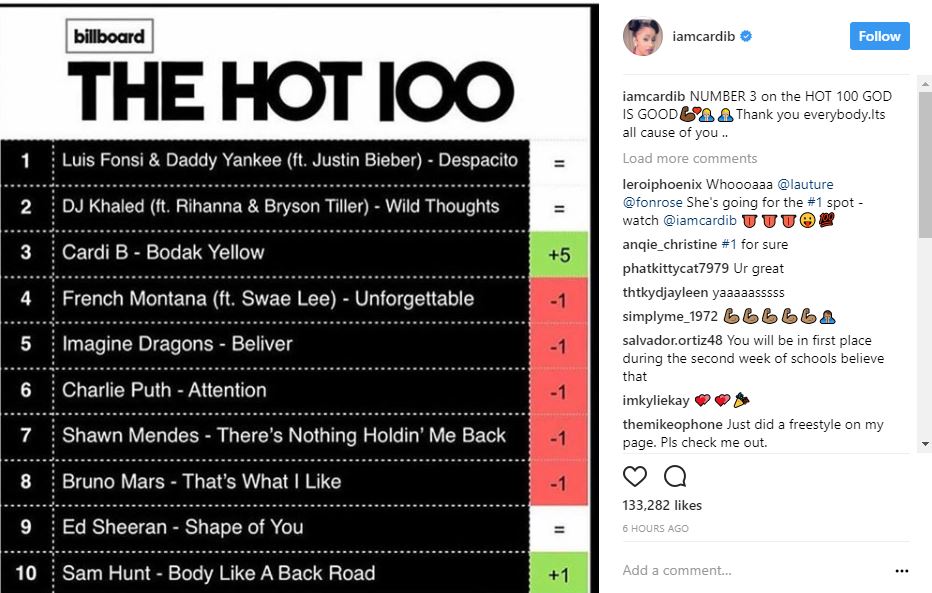Click the @iamcardib mention in comment
This screenshot has height=593, width=932.
pos(700,220)
